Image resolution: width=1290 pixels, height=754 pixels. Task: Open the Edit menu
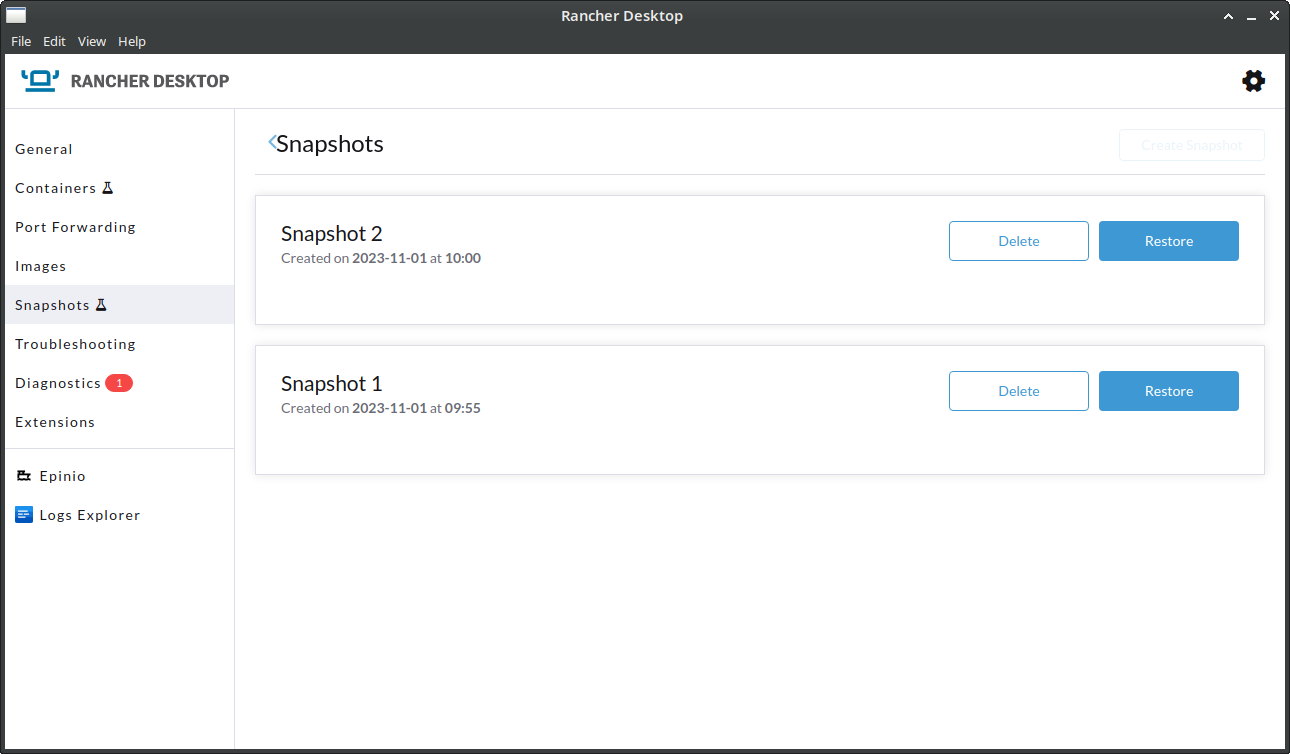(54, 41)
